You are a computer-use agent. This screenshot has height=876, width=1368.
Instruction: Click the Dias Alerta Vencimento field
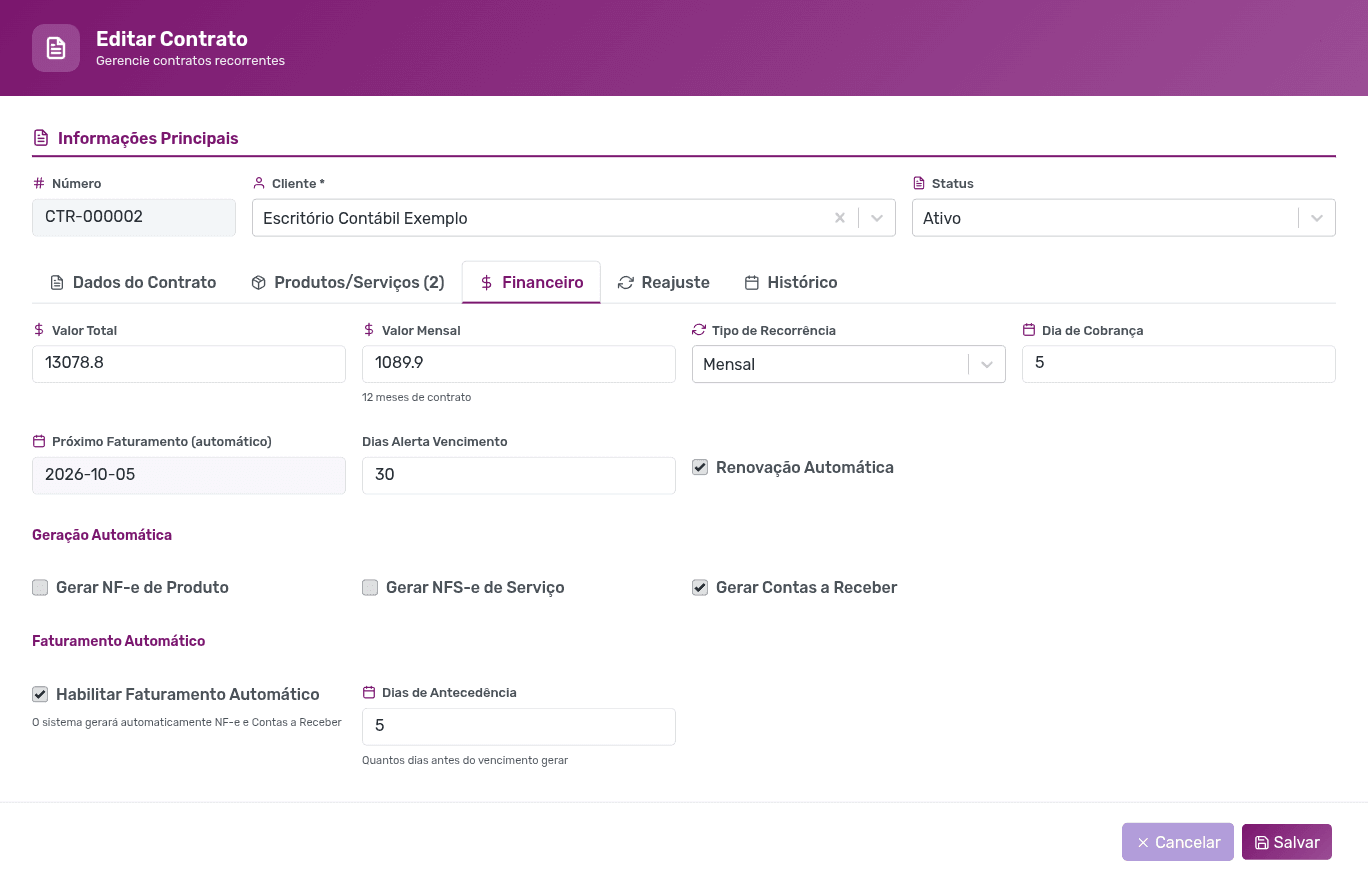519,475
